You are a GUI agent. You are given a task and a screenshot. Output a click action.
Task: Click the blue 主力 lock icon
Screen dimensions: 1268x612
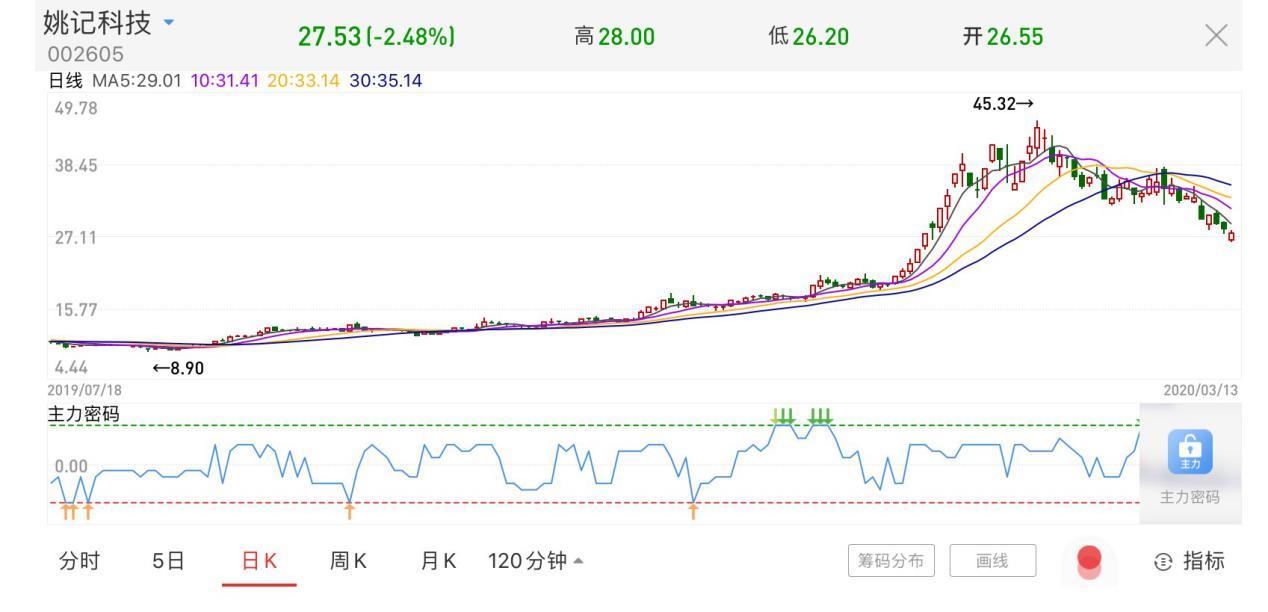tap(1190, 452)
